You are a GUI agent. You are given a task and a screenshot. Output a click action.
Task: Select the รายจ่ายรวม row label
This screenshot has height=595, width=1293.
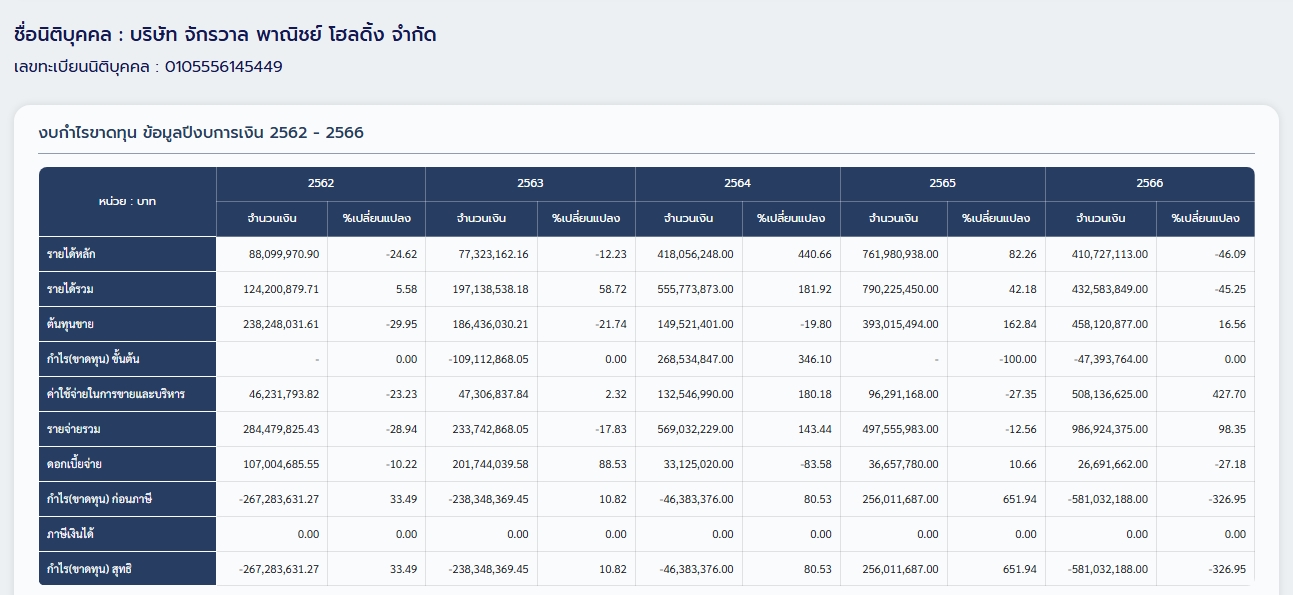pos(74,429)
